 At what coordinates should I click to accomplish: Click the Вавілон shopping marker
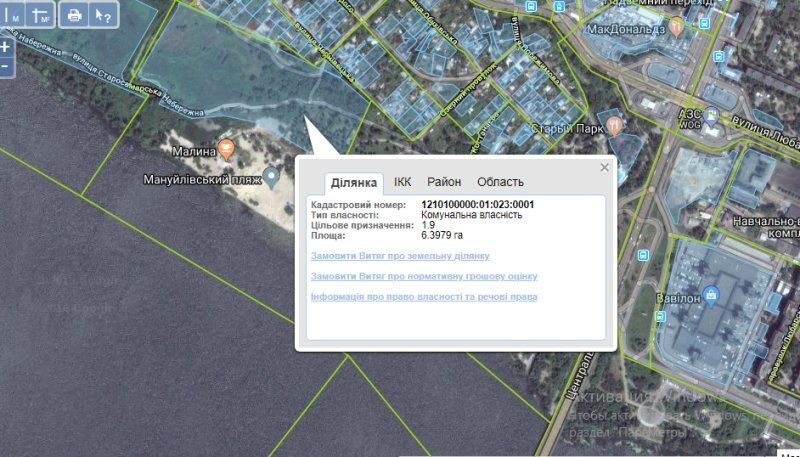tap(712, 295)
